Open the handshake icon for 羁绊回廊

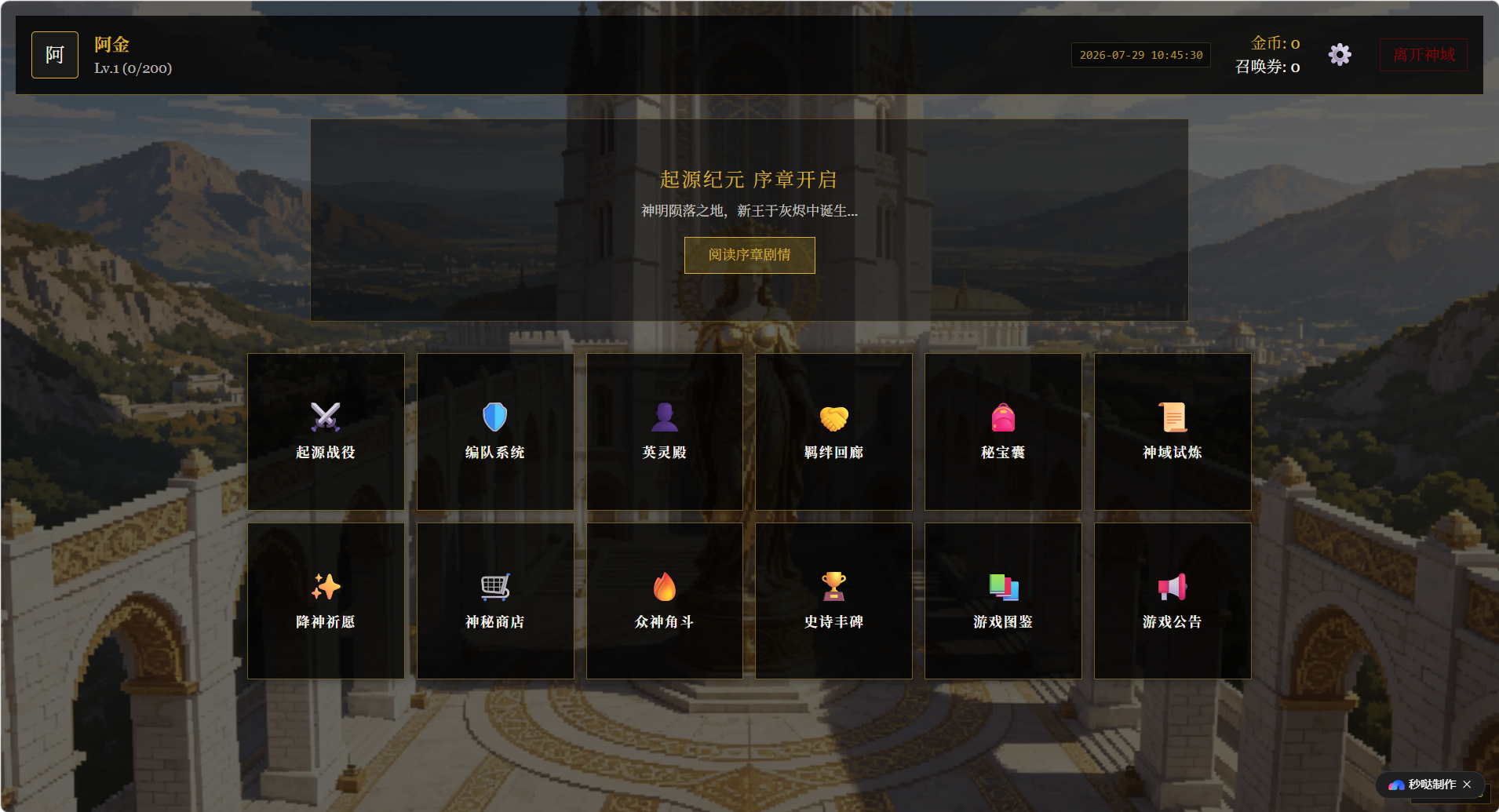click(833, 418)
